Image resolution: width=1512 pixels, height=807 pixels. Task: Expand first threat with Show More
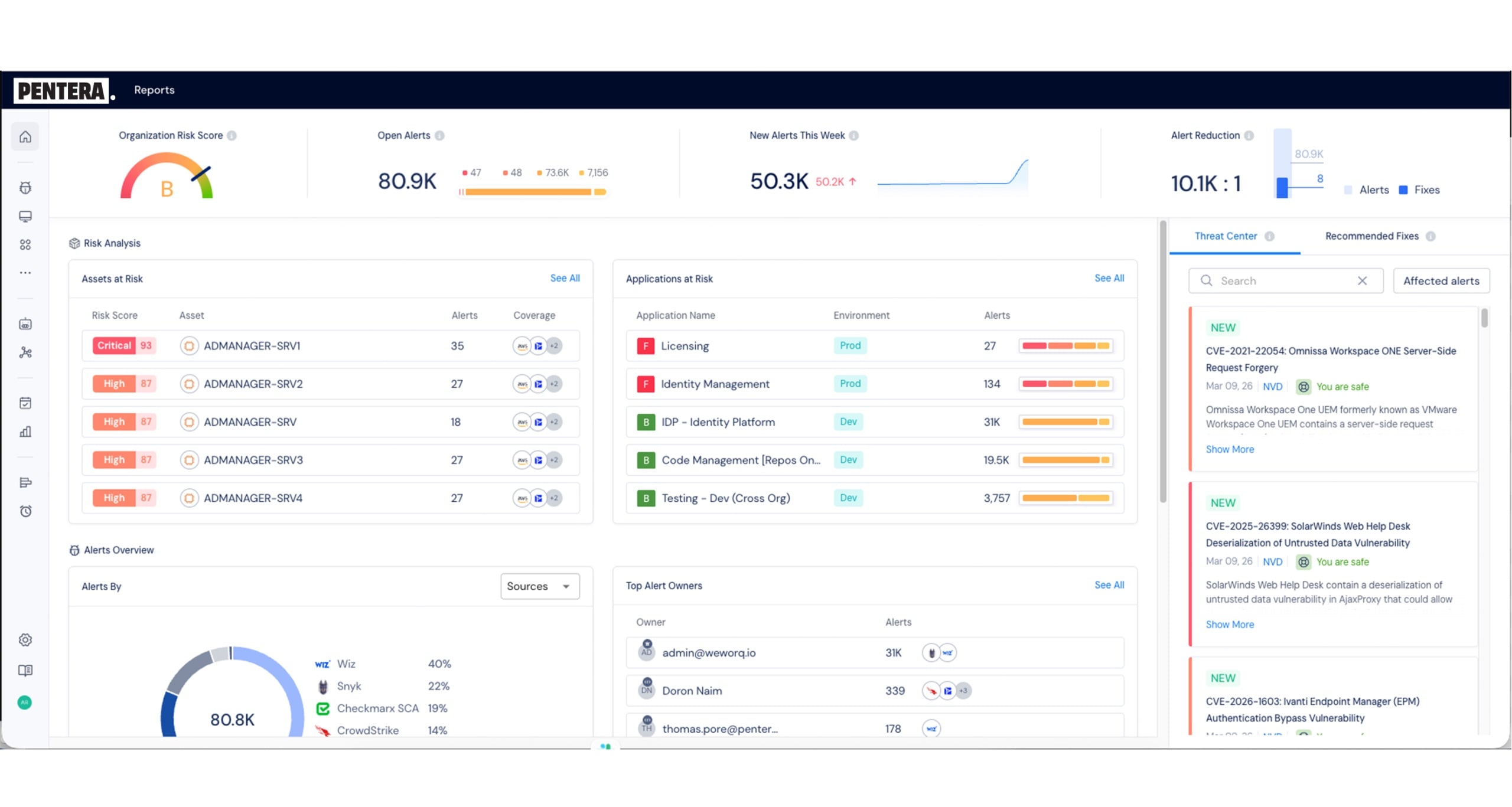point(1229,449)
